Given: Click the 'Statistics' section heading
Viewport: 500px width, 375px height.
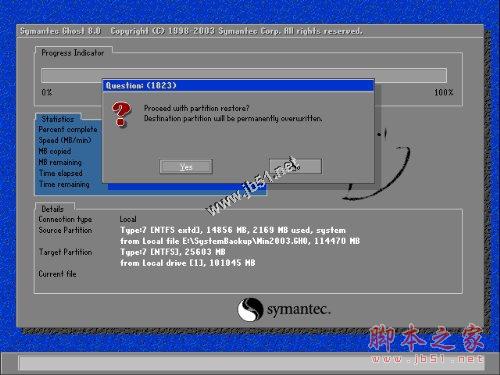Looking at the screenshot, I should coord(58,119).
